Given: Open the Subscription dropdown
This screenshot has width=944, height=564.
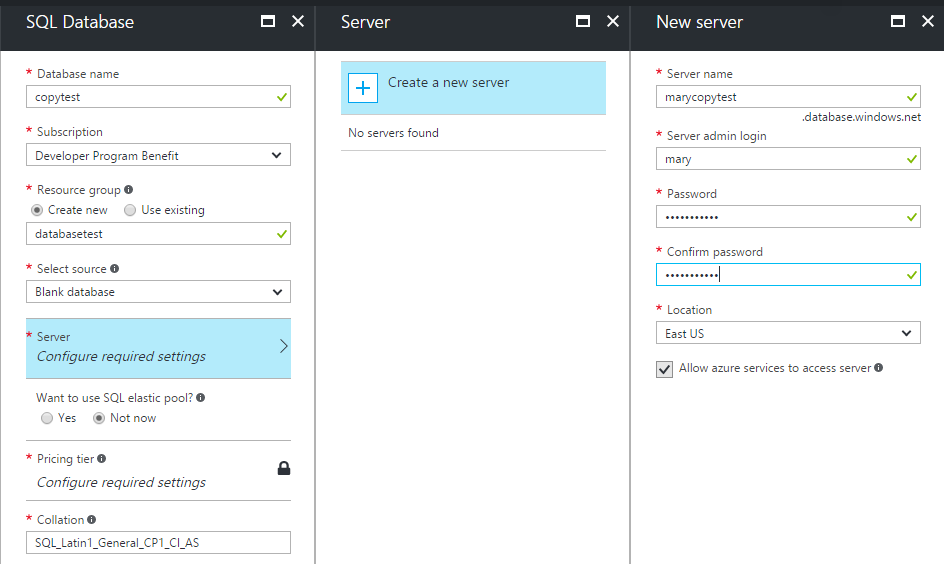Looking at the screenshot, I should click(x=158, y=155).
